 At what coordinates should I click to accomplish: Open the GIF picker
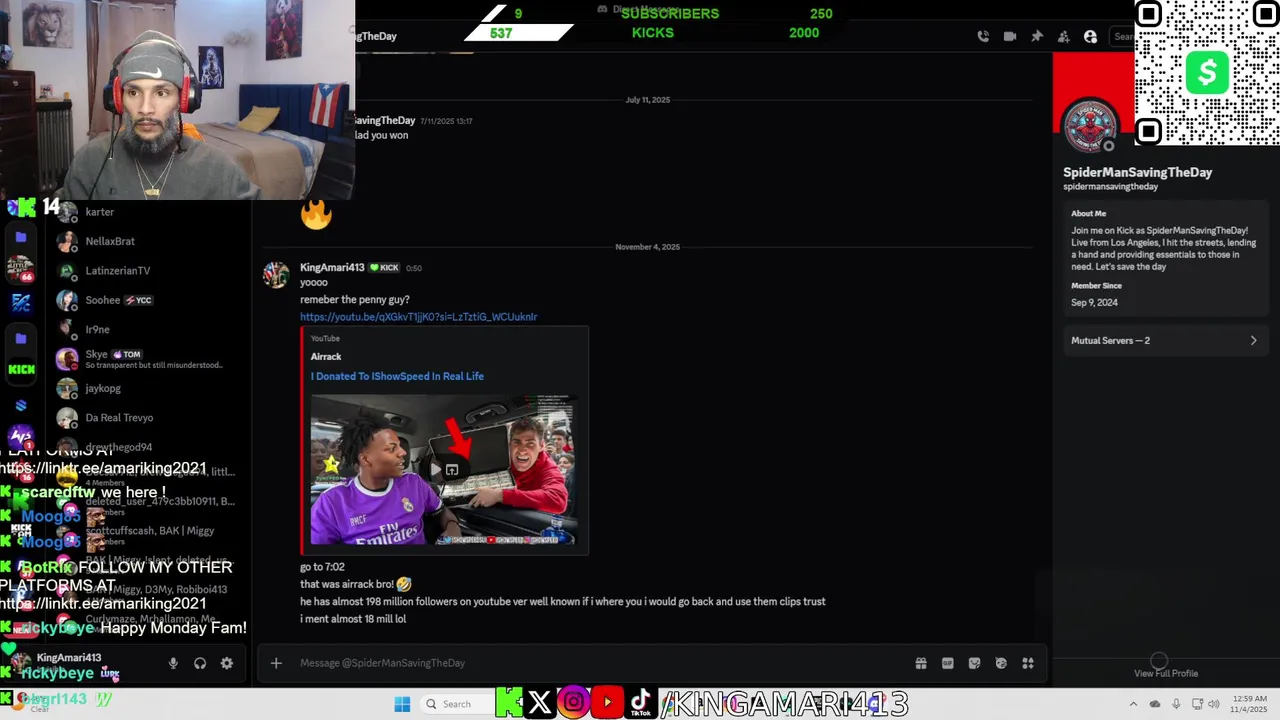(x=948, y=663)
